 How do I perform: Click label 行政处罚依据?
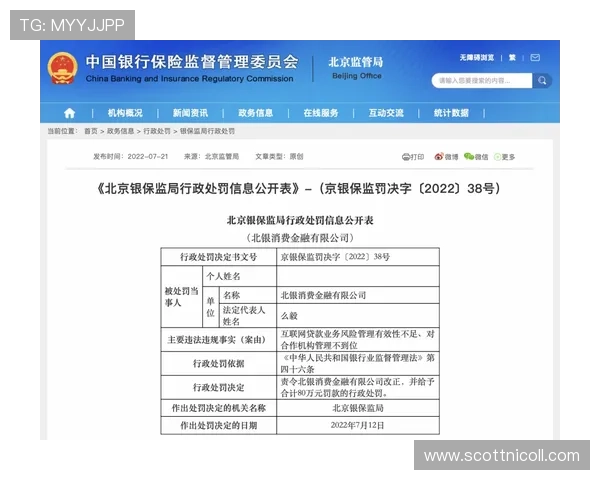(x=218, y=363)
